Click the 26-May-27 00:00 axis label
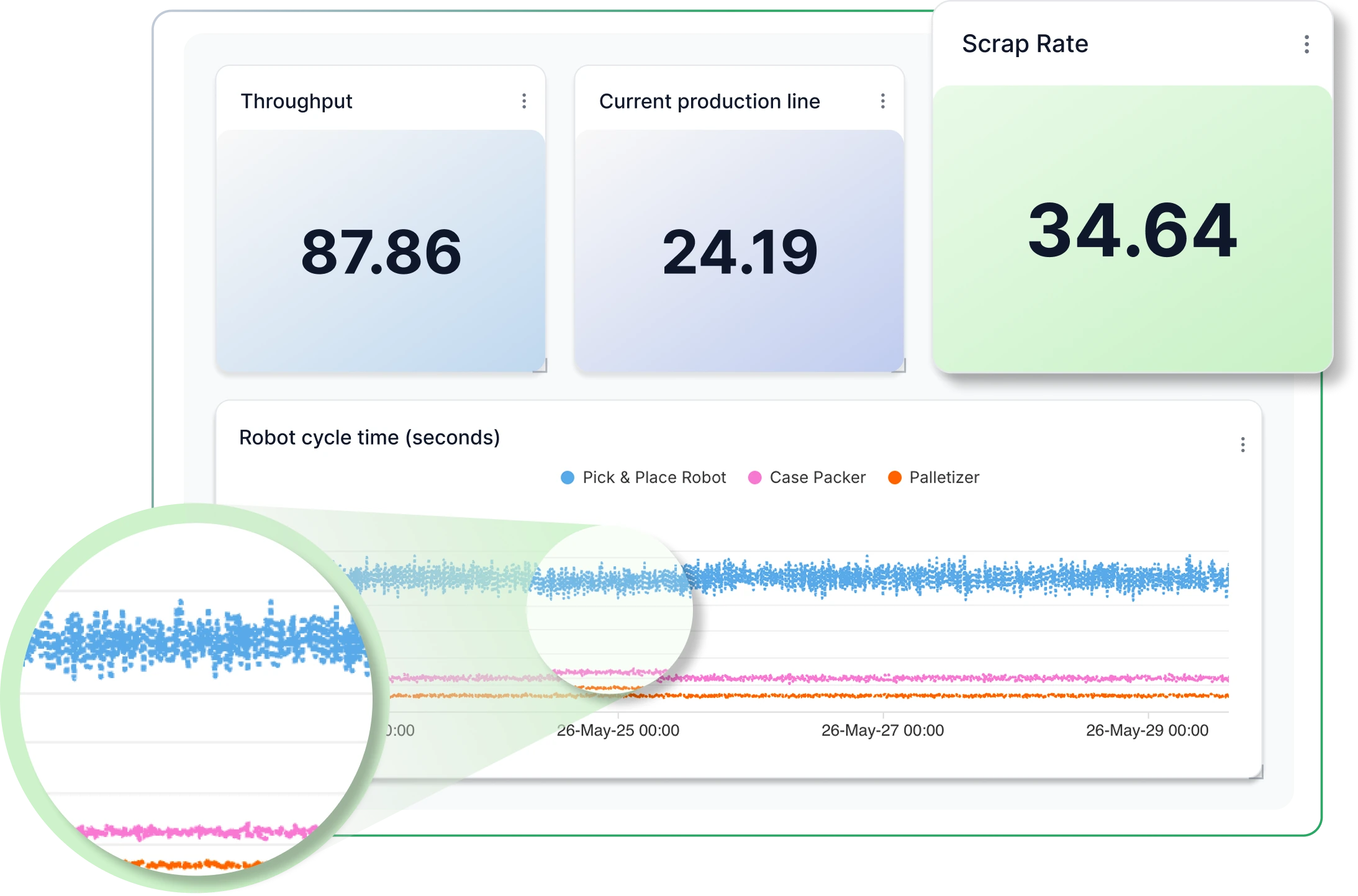This screenshot has height=896, width=1358. coord(882,730)
